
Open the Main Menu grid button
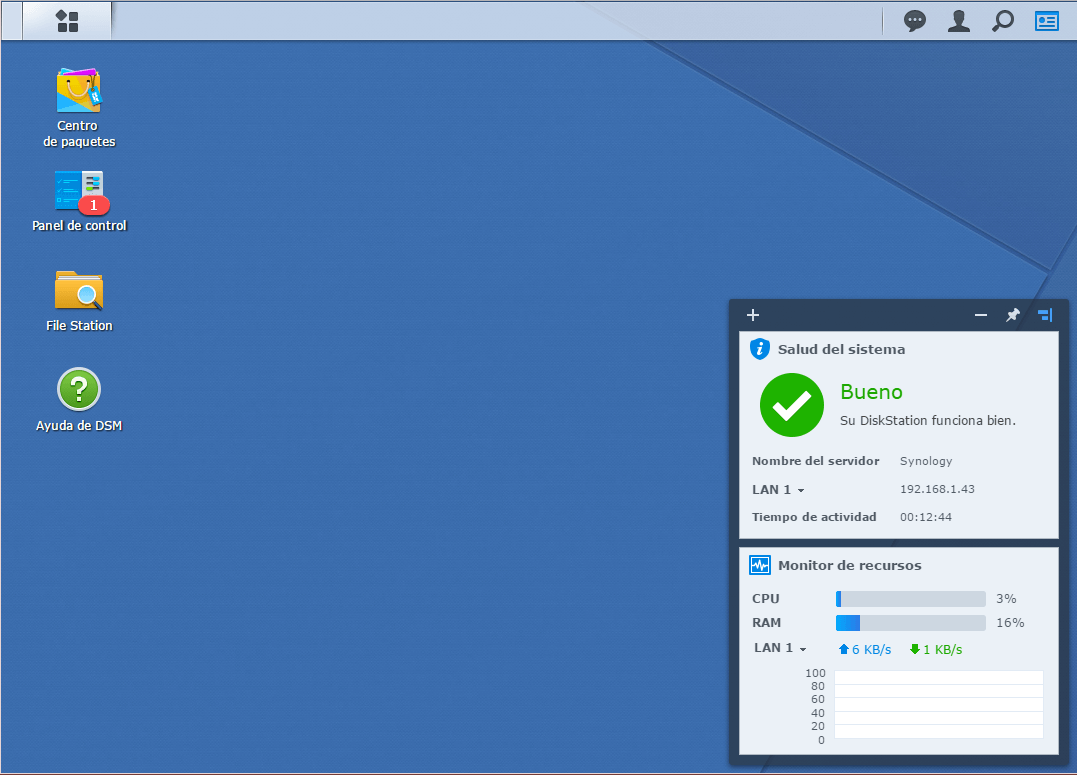[67, 21]
